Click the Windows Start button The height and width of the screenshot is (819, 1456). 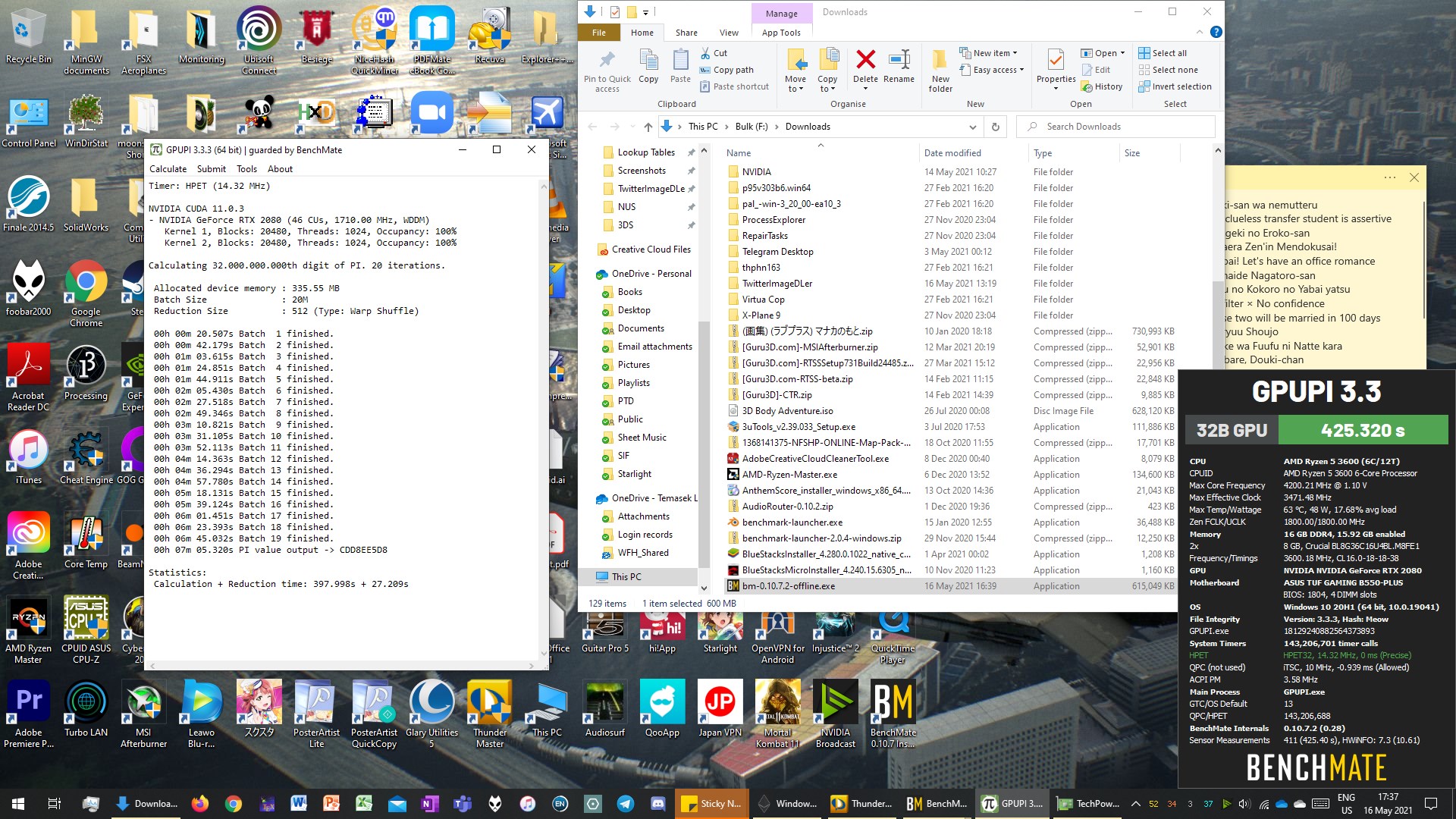[x=18, y=803]
